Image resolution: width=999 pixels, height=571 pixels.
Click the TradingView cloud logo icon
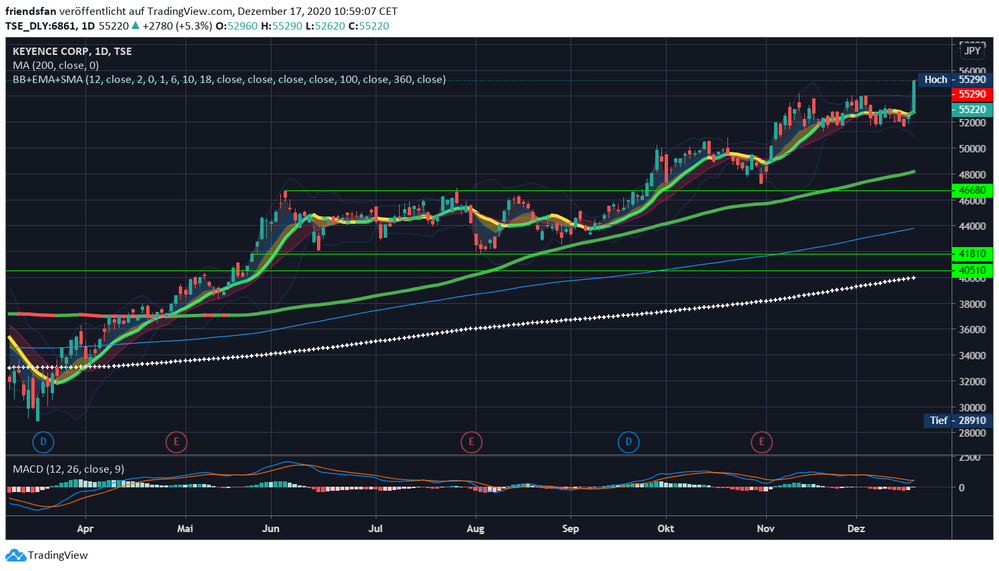pyautogui.click(x=15, y=555)
